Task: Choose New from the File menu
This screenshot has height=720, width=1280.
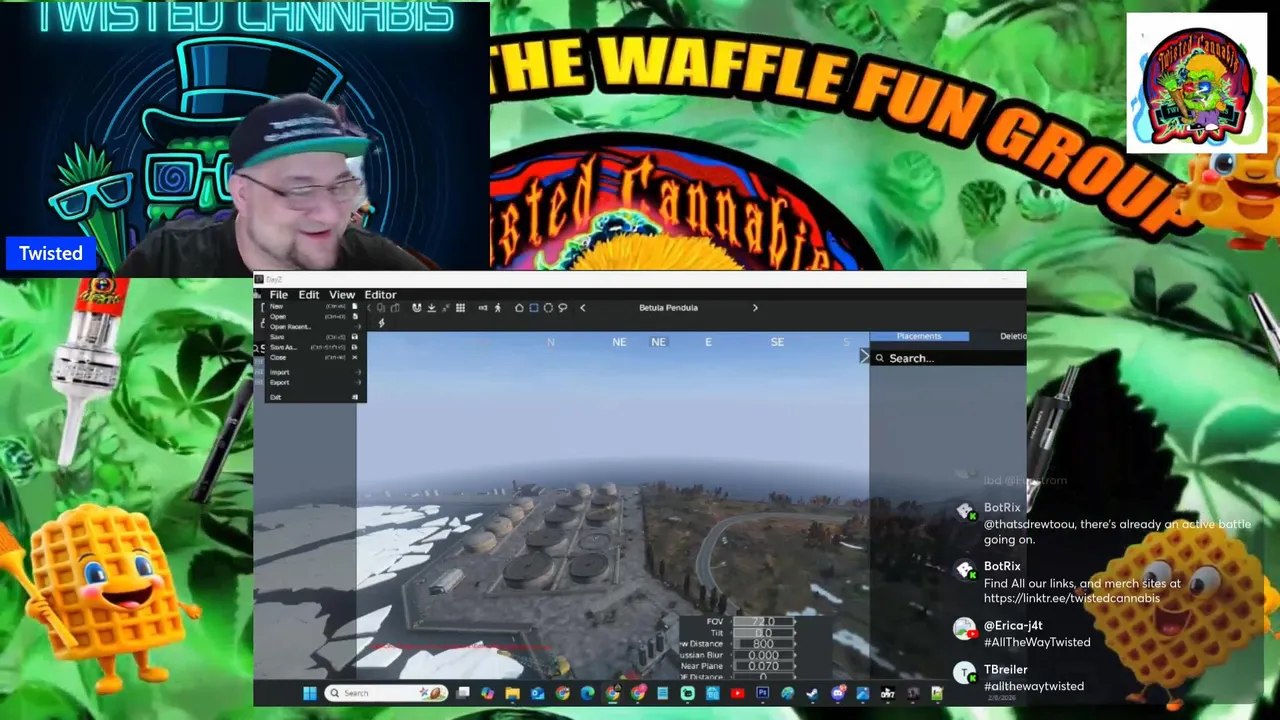Action: pos(315,306)
